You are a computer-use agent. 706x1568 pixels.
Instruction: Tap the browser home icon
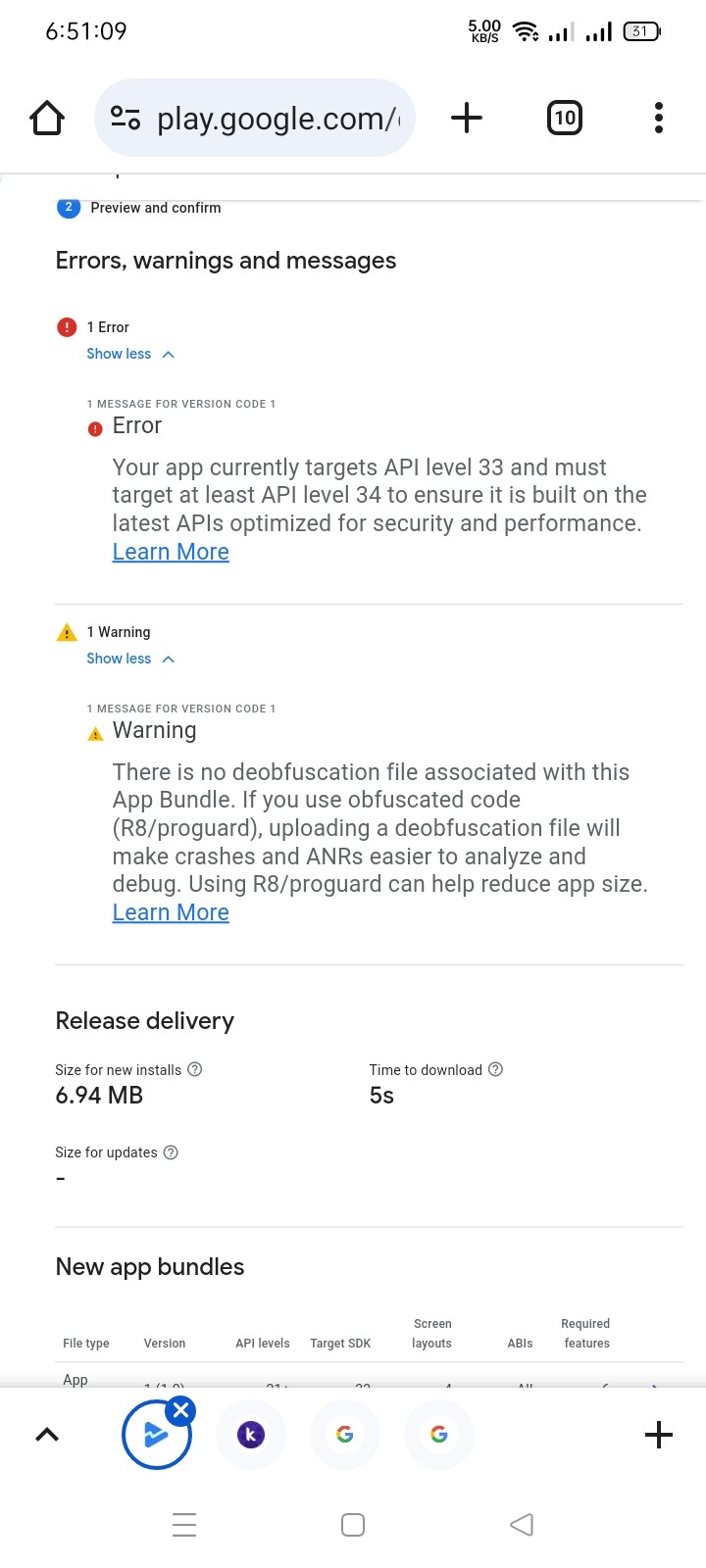pyautogui.click(x=47, y=119)
